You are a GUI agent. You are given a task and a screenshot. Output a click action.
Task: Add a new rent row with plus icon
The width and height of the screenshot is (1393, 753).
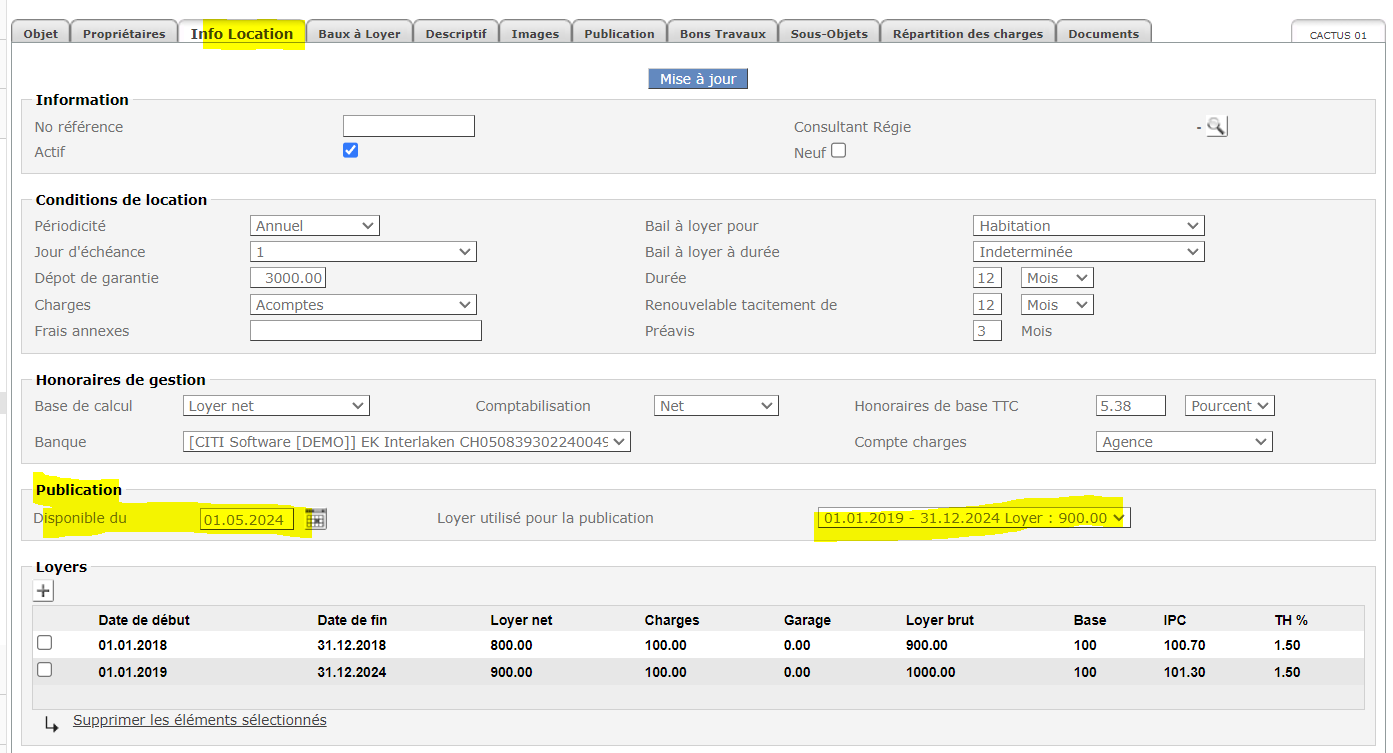(44, 591)
